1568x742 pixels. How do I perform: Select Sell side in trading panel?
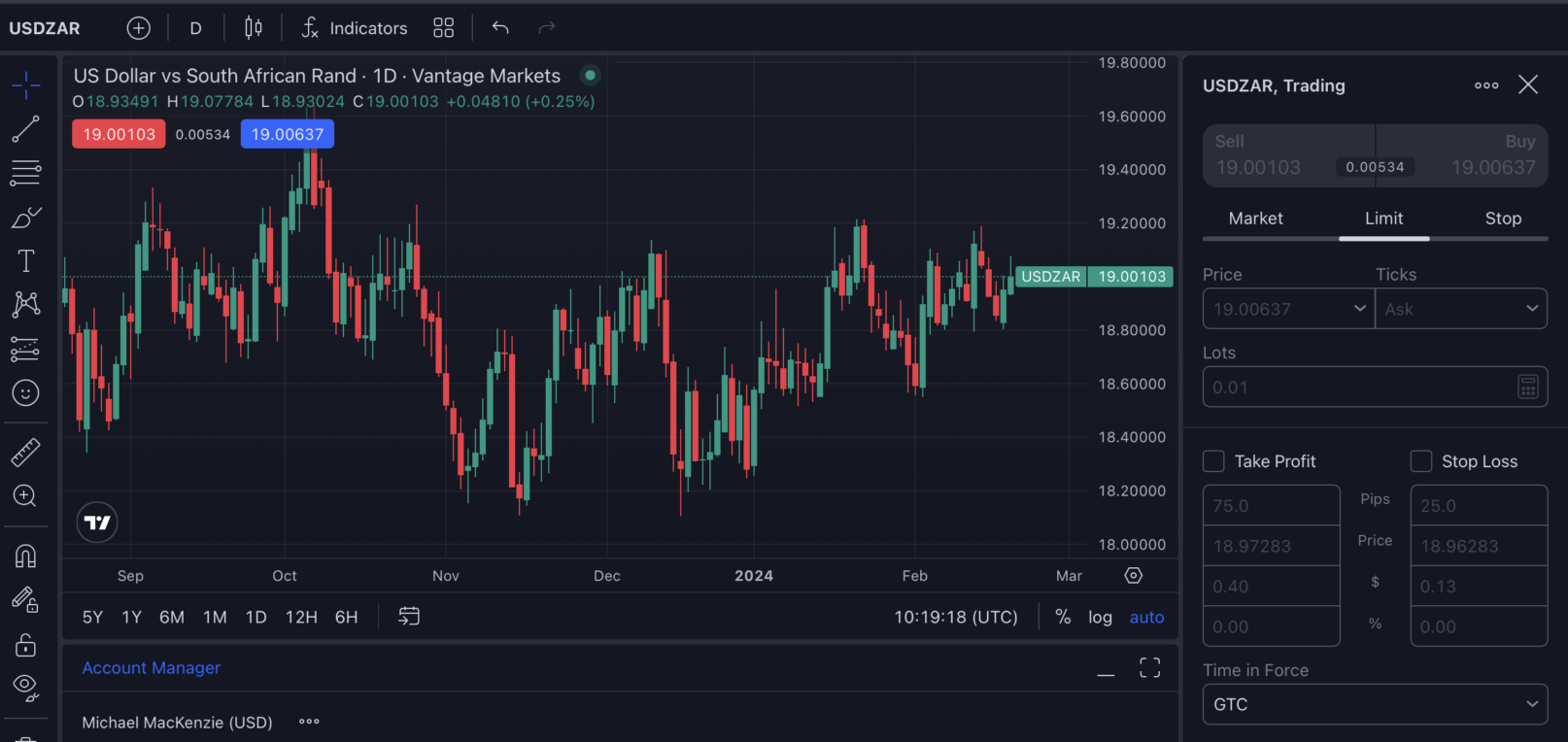[1288, 155]
